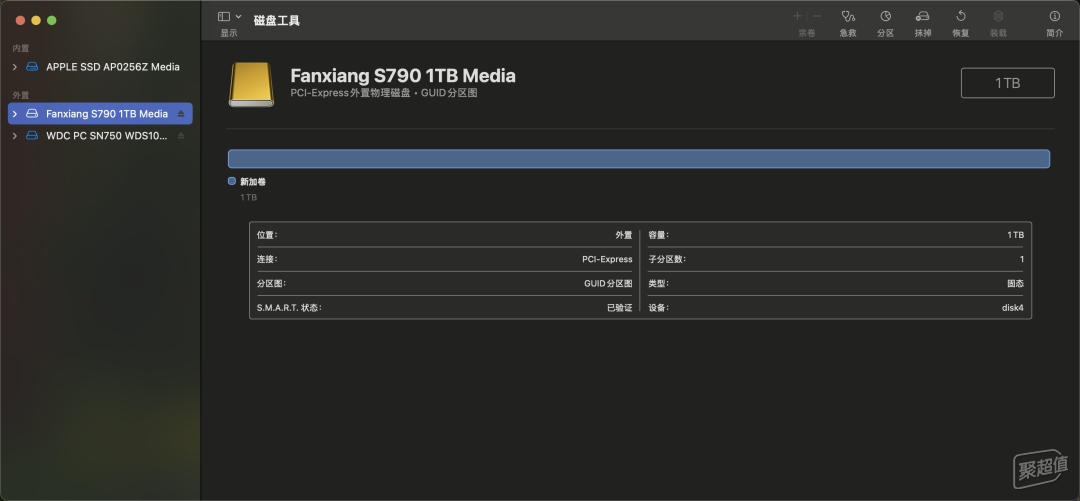This screenshot has height=501, width=1080.
Task: Select APPLE SSD AP0256Z Media in sidebar
Action: coord(112,67)
